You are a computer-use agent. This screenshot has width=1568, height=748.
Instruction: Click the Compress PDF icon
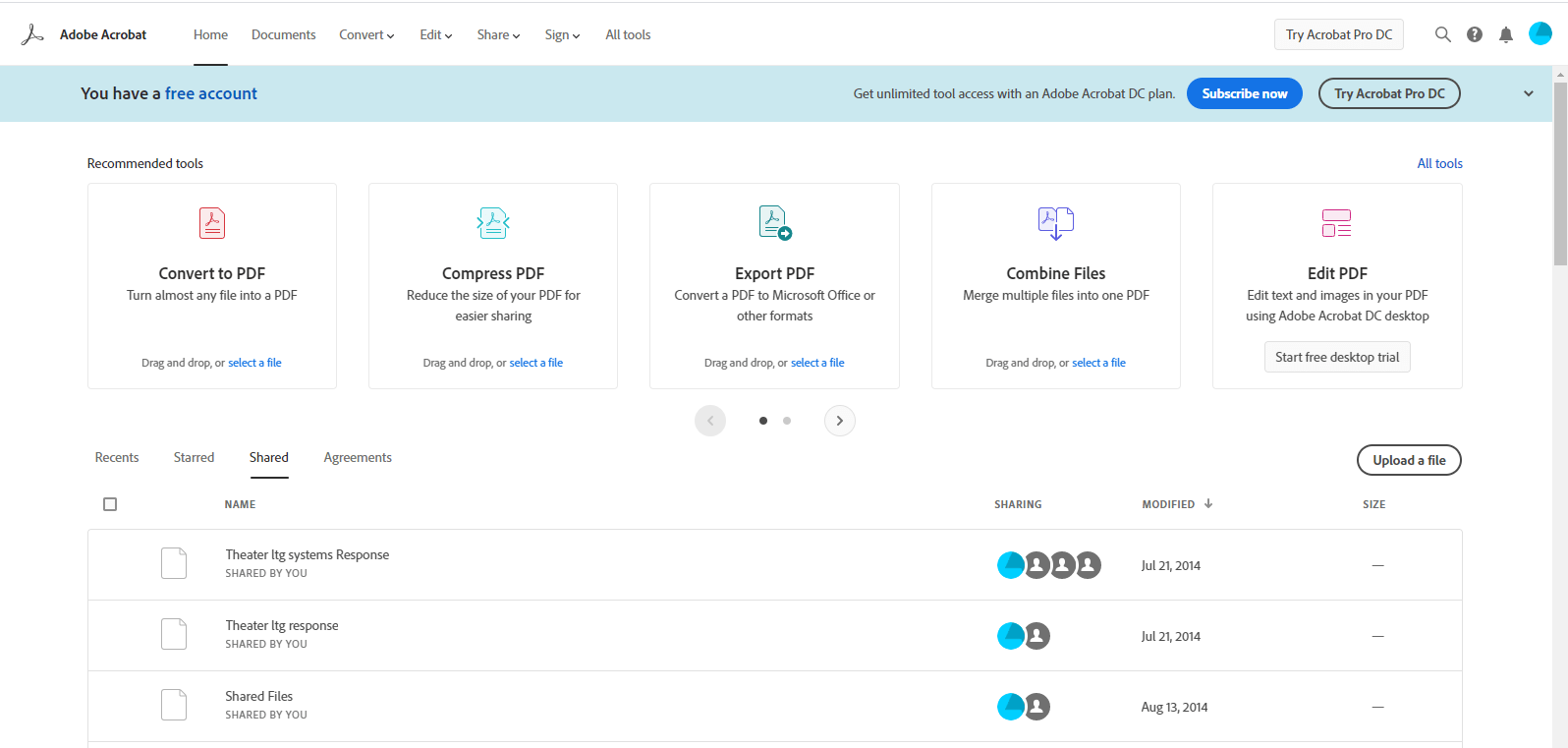[493, 223]
